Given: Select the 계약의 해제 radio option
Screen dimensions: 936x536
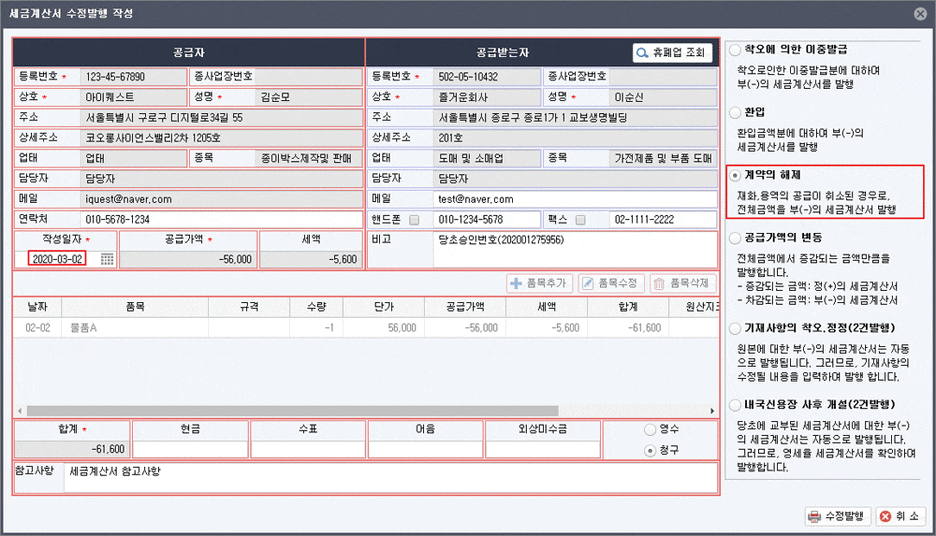Looking at the screenshot, I should (735, 175).
